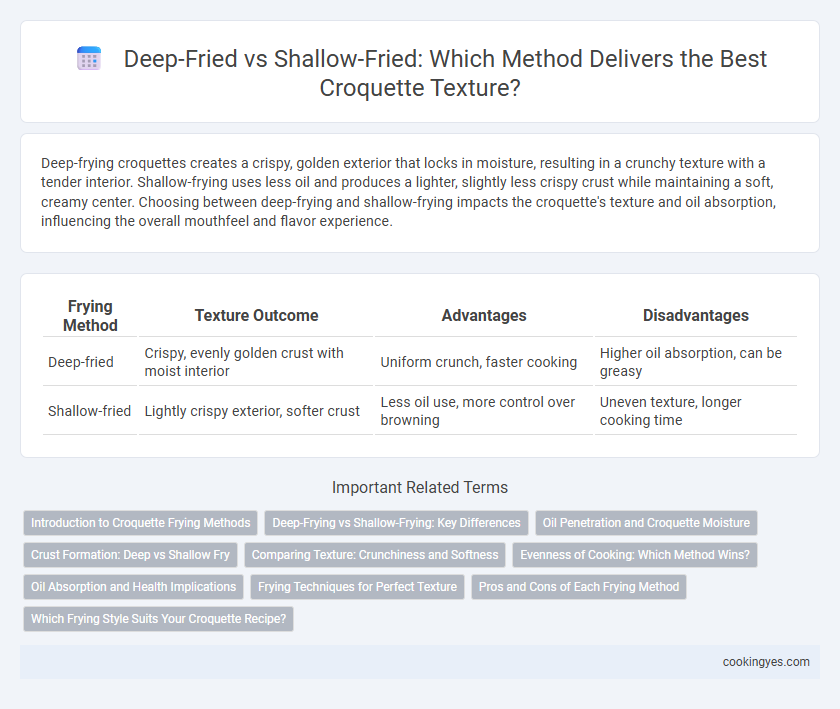Open the Introduction to Croquette Frying Methods tag
This screenshot has width=840, height=709.
point(140,523)
